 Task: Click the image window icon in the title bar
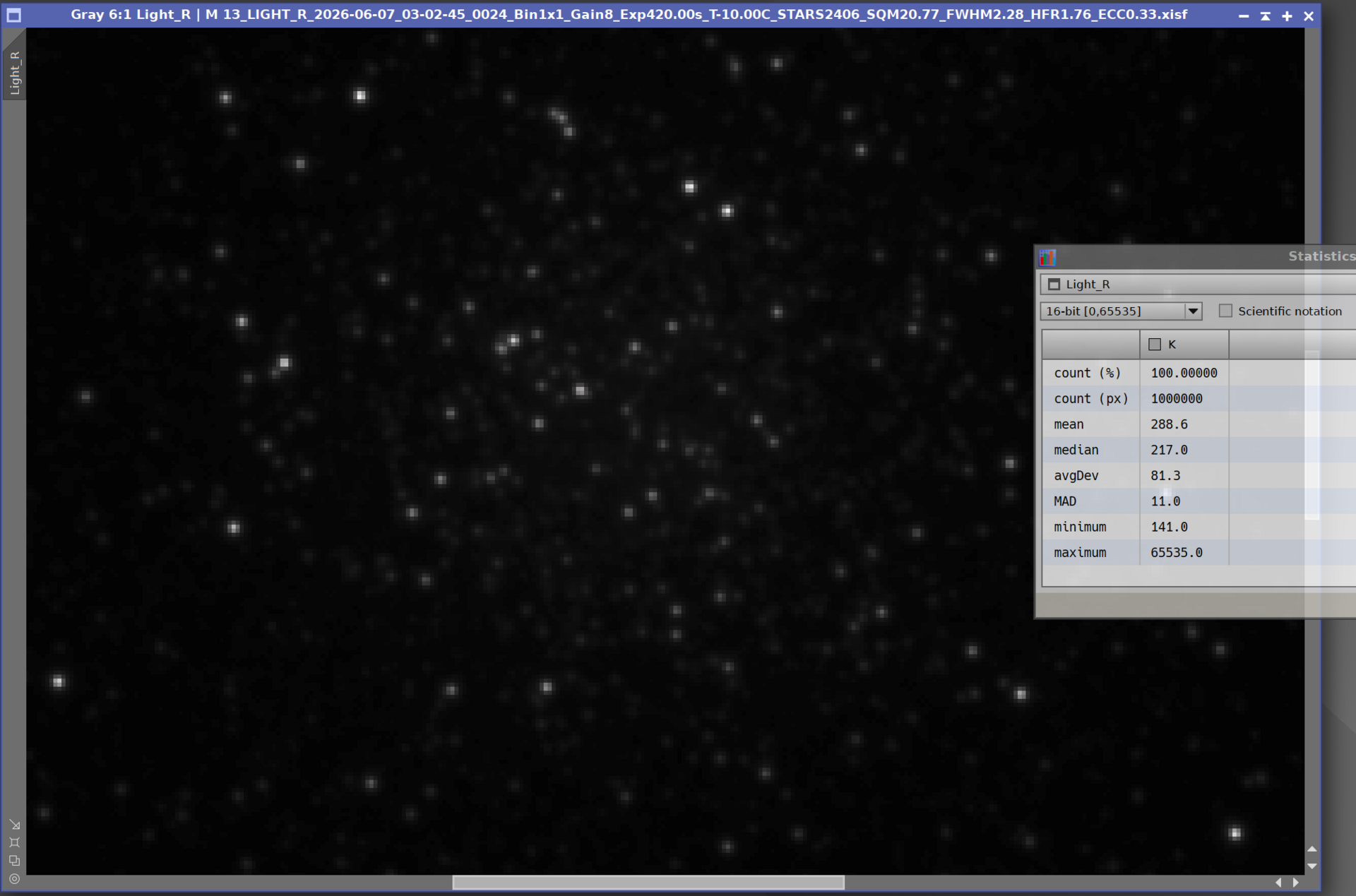pyautogui.click(x=13, y=15)
